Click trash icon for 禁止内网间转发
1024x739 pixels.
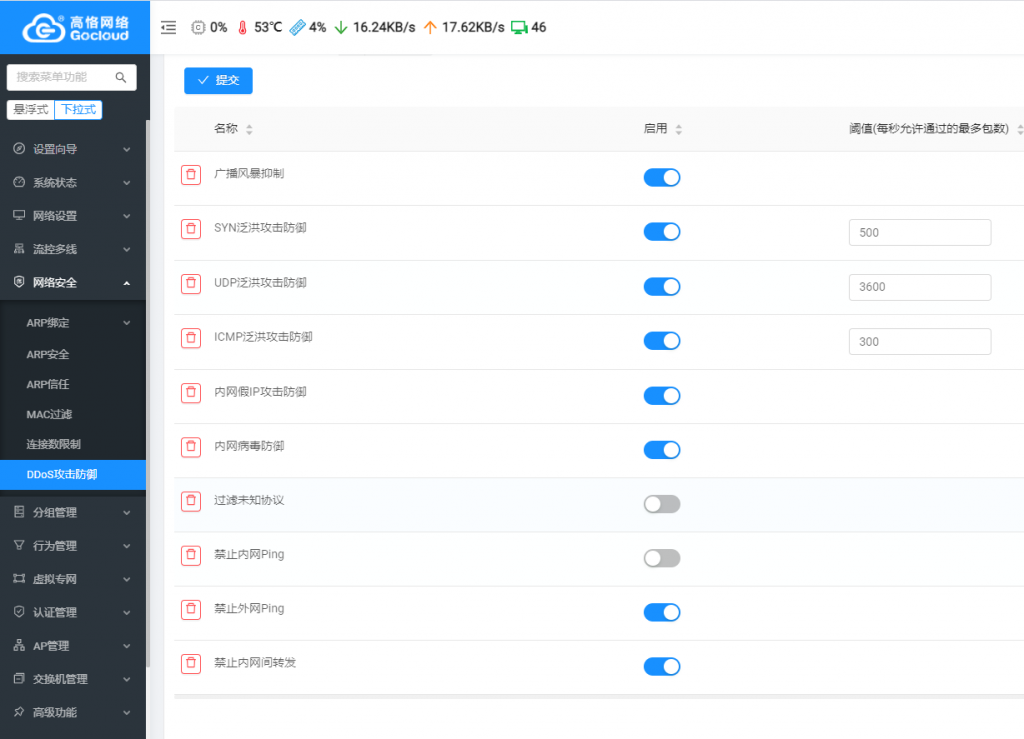(x=190, y=664)
